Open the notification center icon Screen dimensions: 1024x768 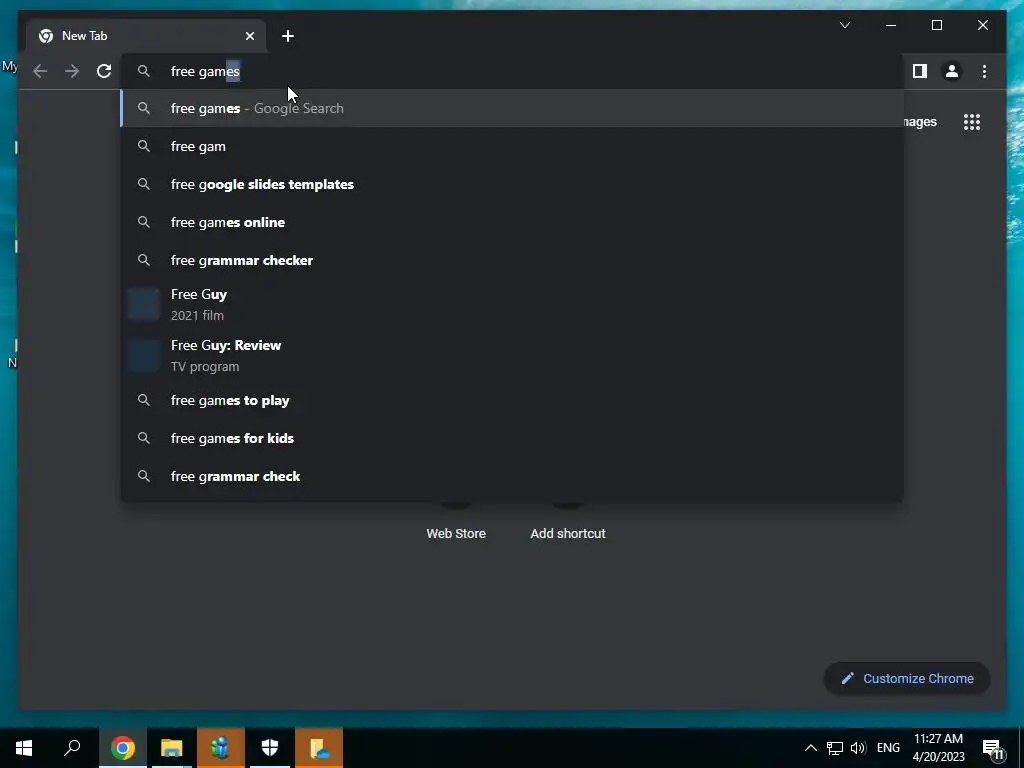tap(993, 748)
